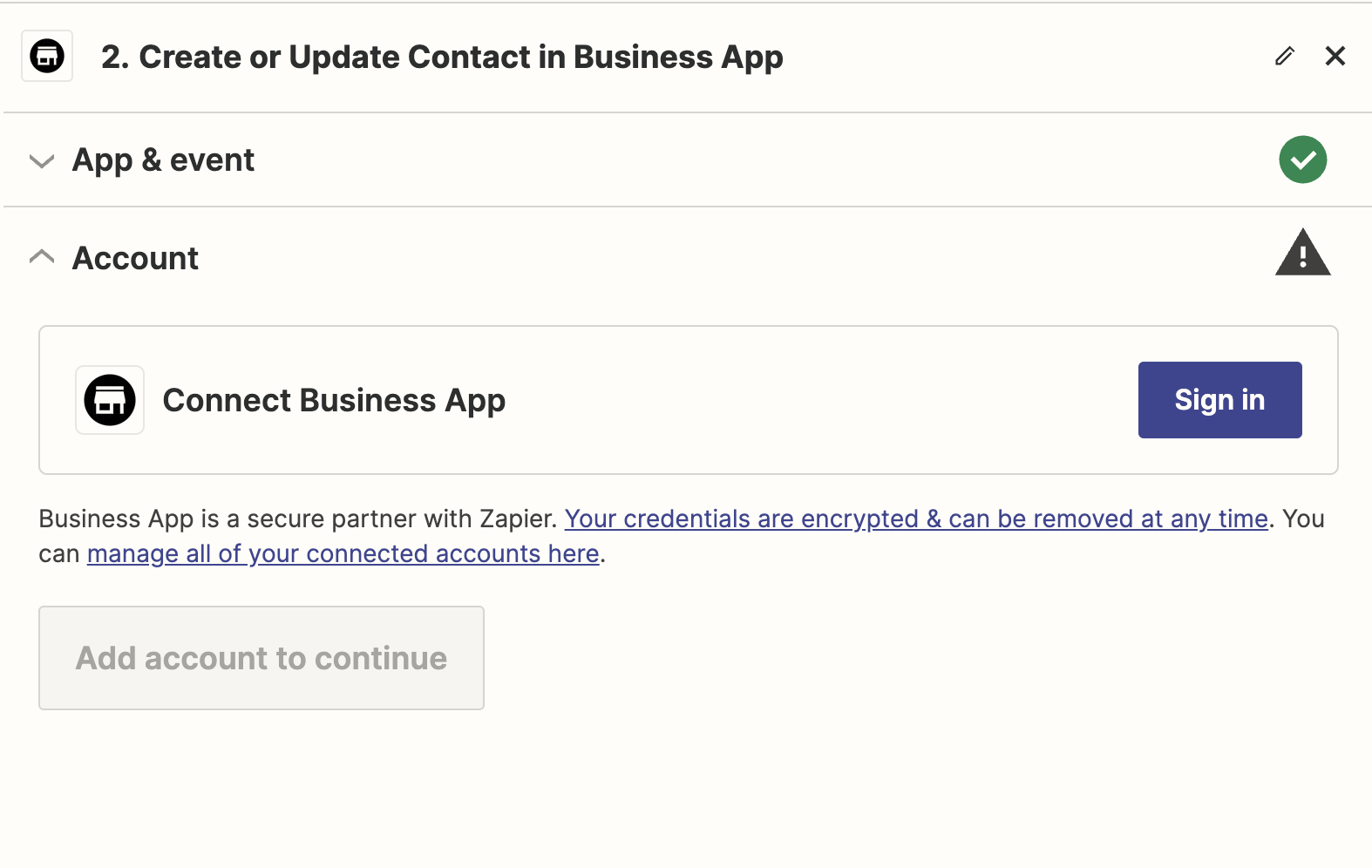The image size is (1372, 868).
Task: Click the step number 2 in title
Action: (113, 58)
